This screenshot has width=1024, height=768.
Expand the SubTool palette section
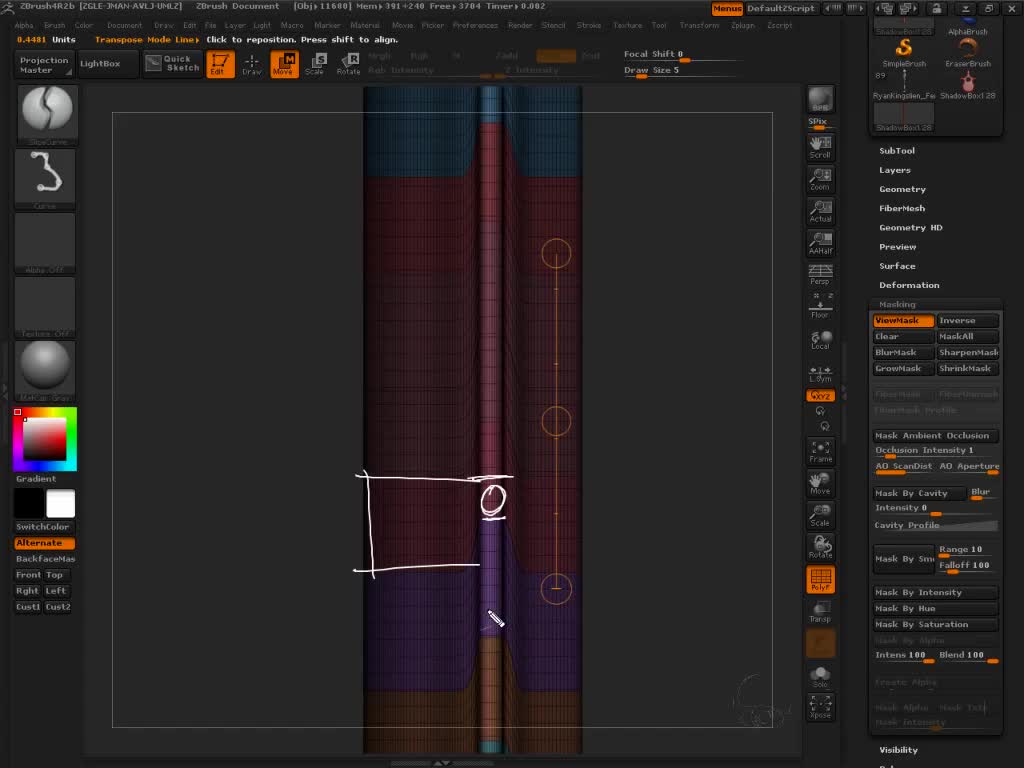897,151
